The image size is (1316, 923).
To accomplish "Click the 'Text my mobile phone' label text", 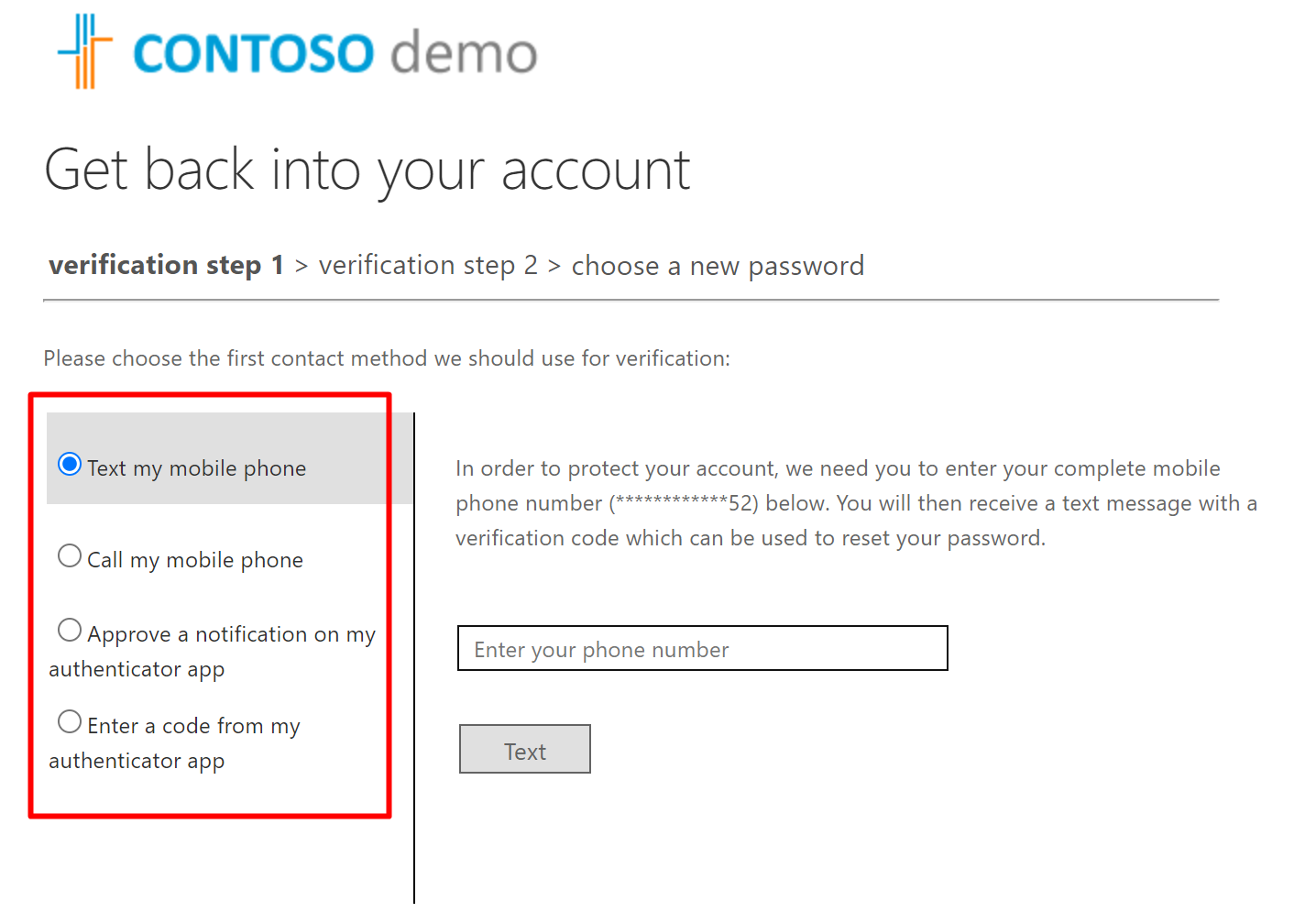I will pos(196,468).
